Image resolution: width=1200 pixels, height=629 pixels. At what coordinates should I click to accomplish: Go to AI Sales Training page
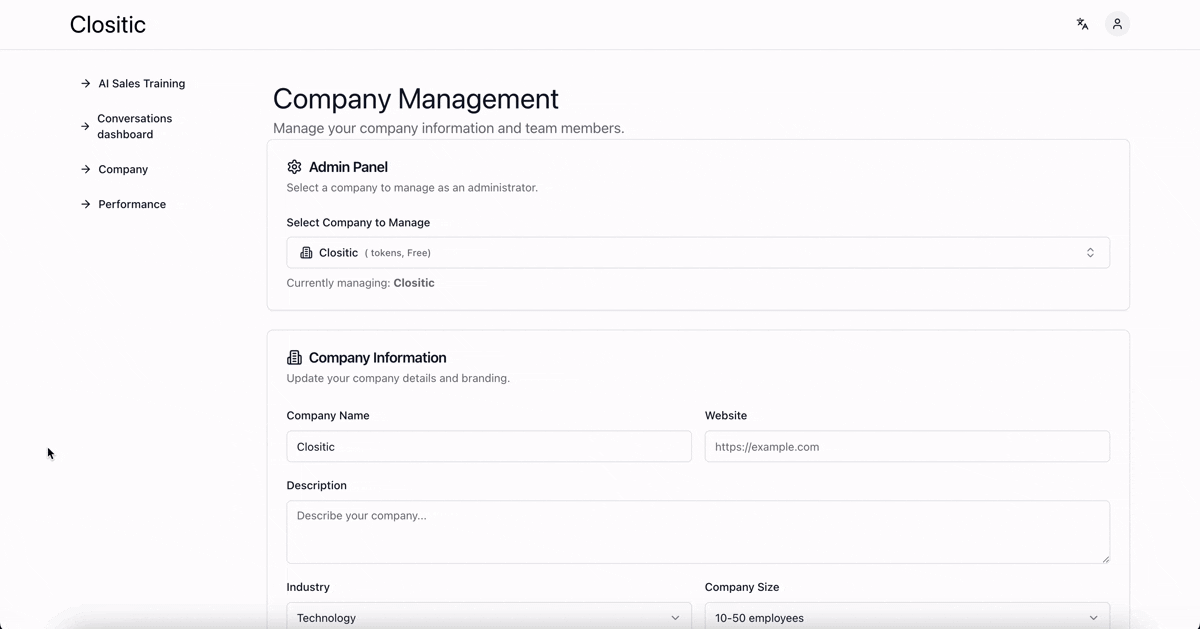[141, 84]
